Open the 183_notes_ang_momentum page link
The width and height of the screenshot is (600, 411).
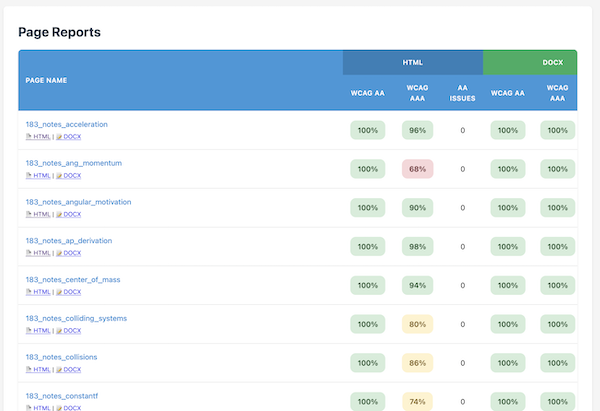point(73,163)
